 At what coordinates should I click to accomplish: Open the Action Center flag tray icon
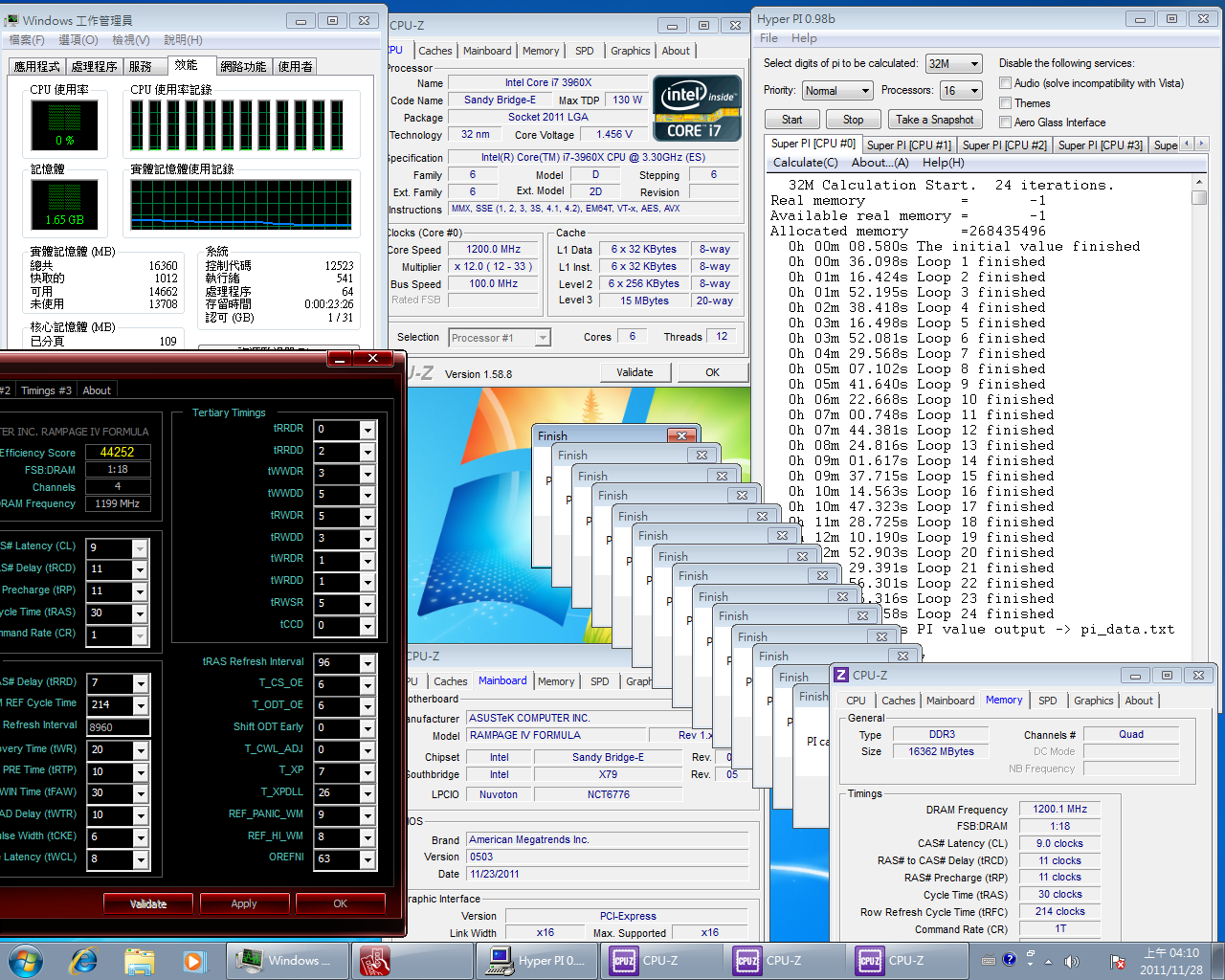[1116, 961]
